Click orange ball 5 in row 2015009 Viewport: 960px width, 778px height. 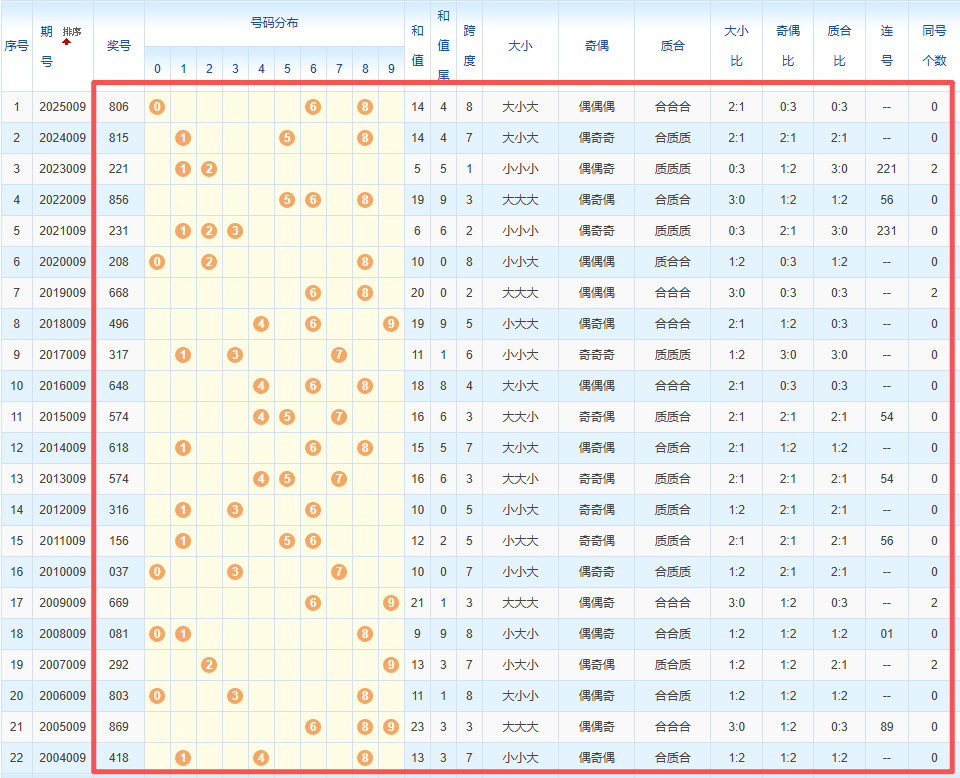click(287, 417)
